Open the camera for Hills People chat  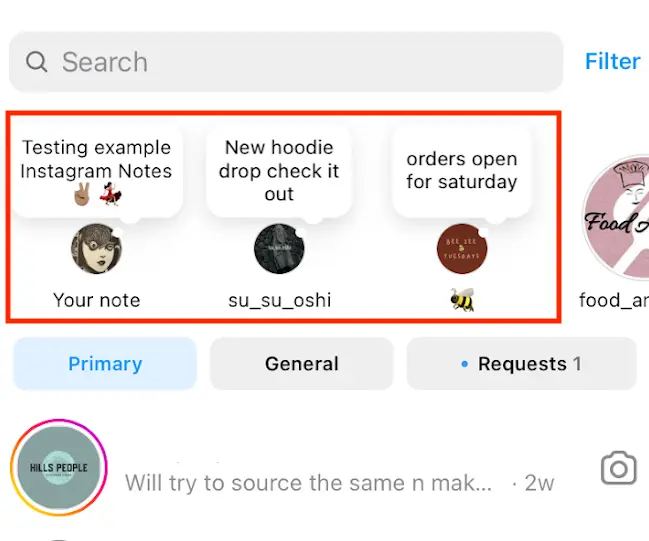619,468
